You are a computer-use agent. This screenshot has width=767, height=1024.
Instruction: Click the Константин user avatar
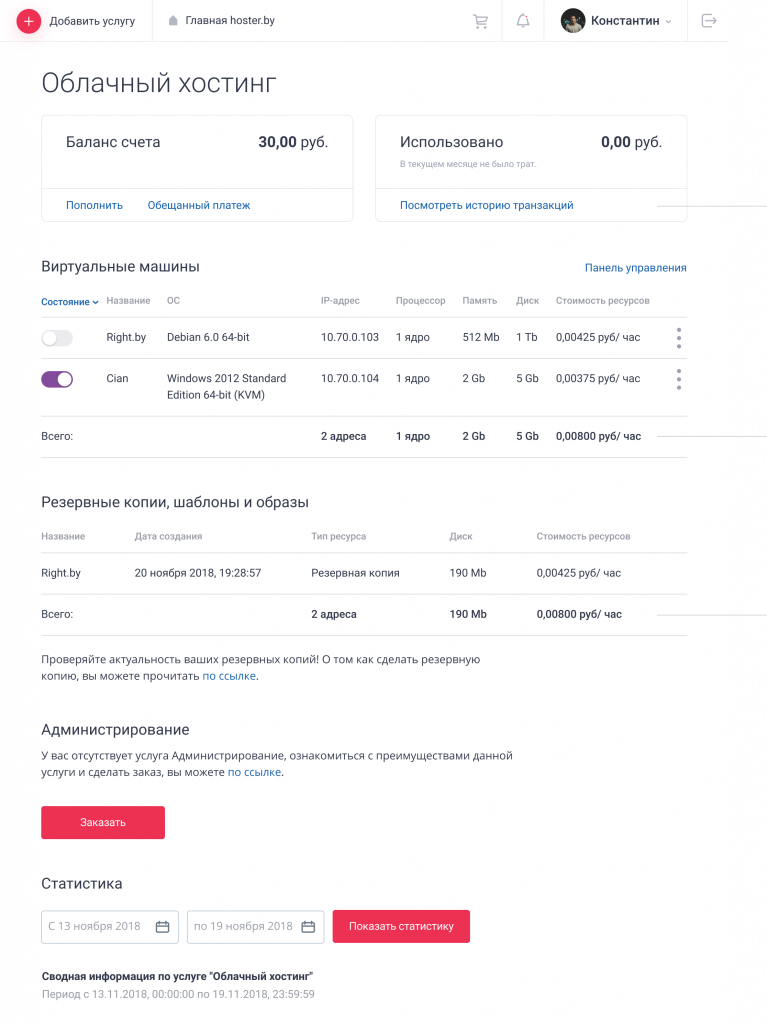(573, 21)
